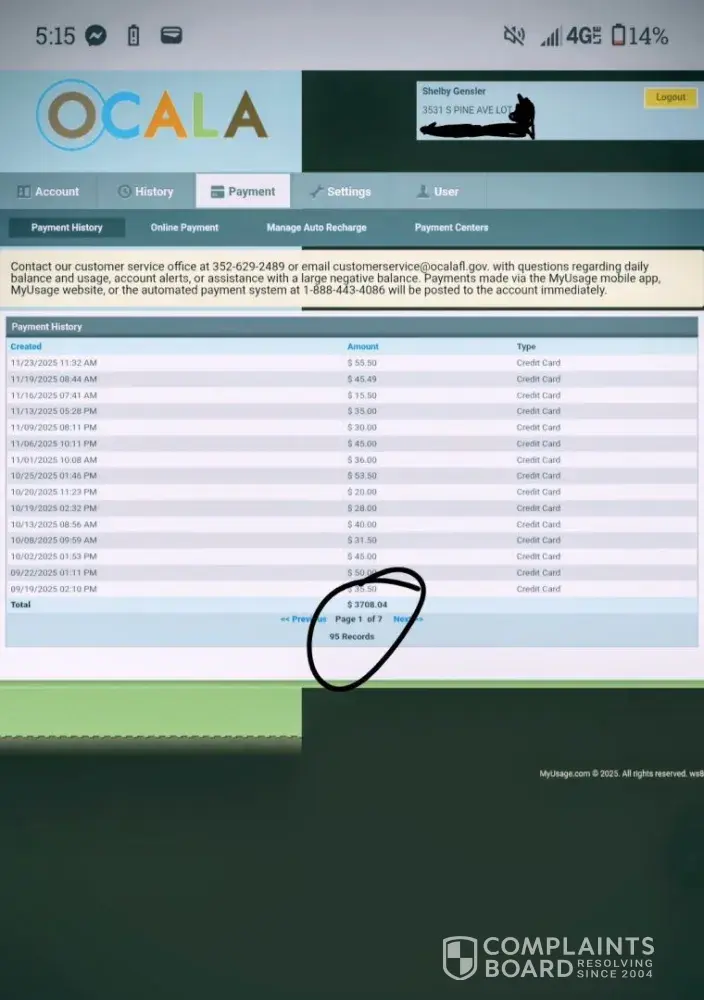
Task: Click Credit Card type in 11/23/2025 row
Action: (539, 363)
